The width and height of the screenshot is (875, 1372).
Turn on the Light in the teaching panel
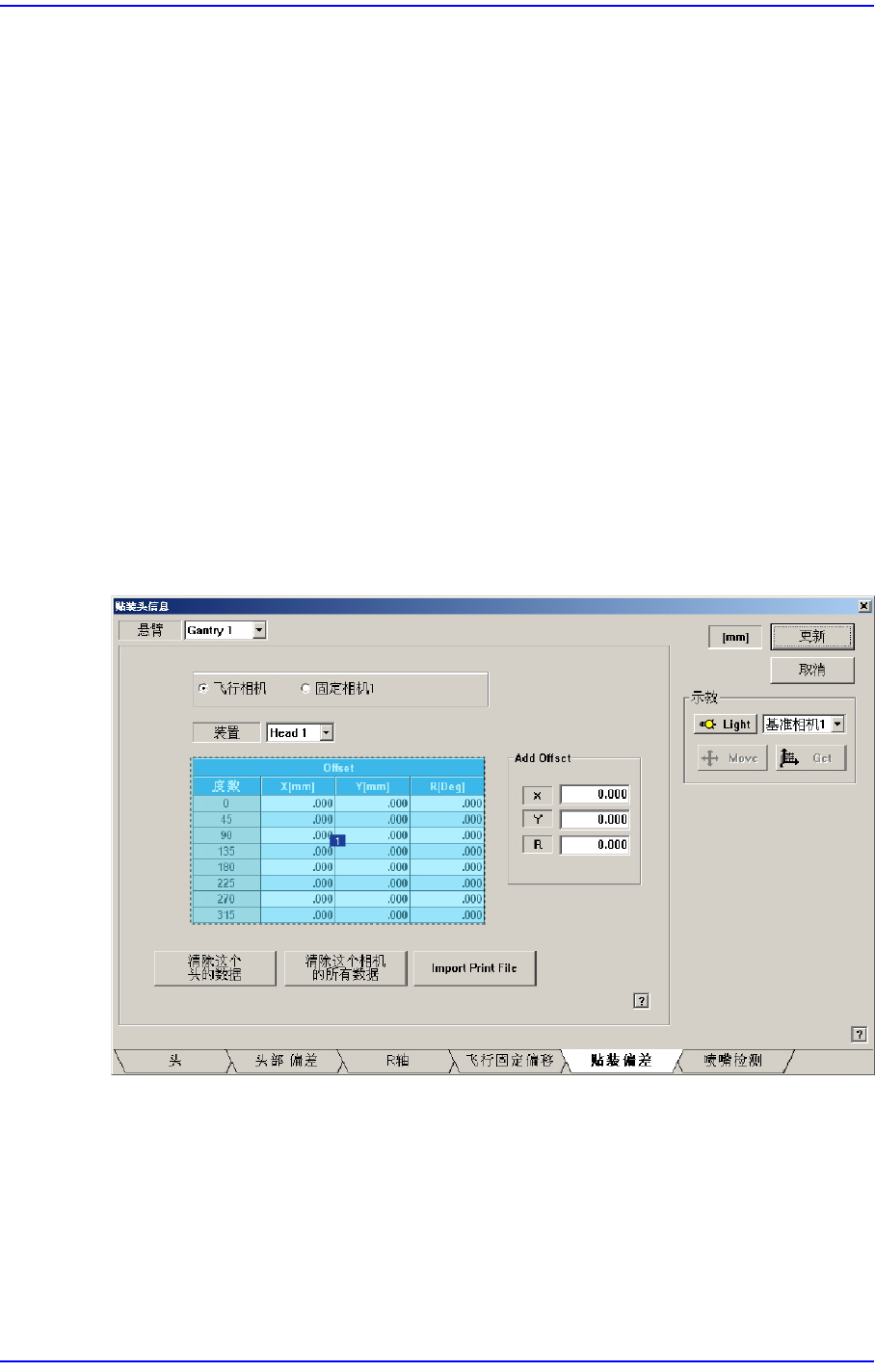[726, 725]
